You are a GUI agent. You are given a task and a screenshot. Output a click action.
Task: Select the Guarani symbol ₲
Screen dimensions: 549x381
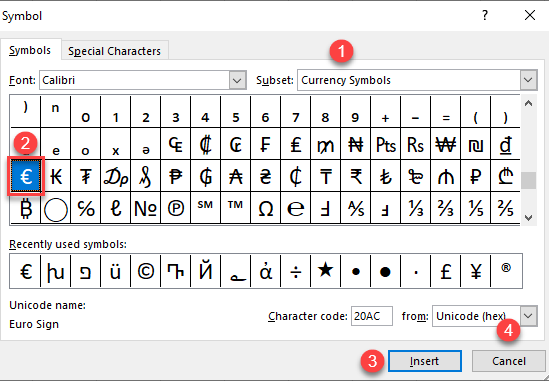point(206,176)
